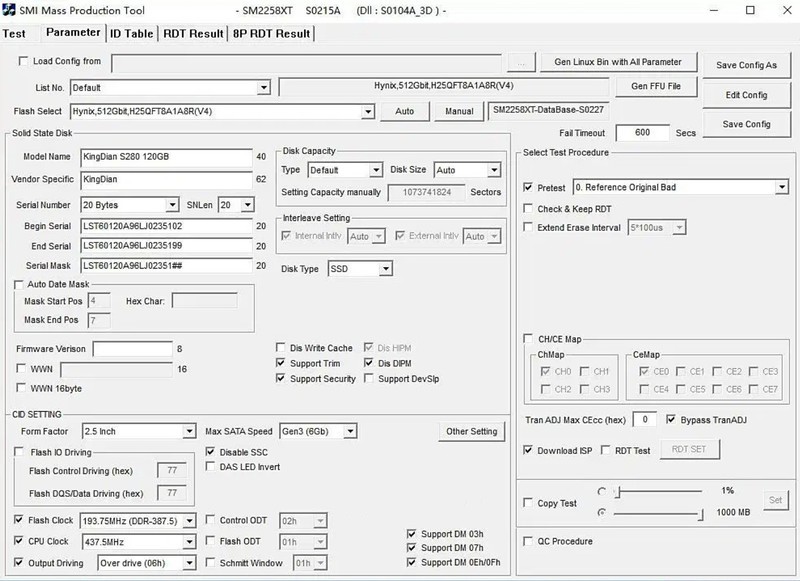Click the SMI app icon in title bar
Viewport: 800px width, 581px height.
tap(10, 10)
